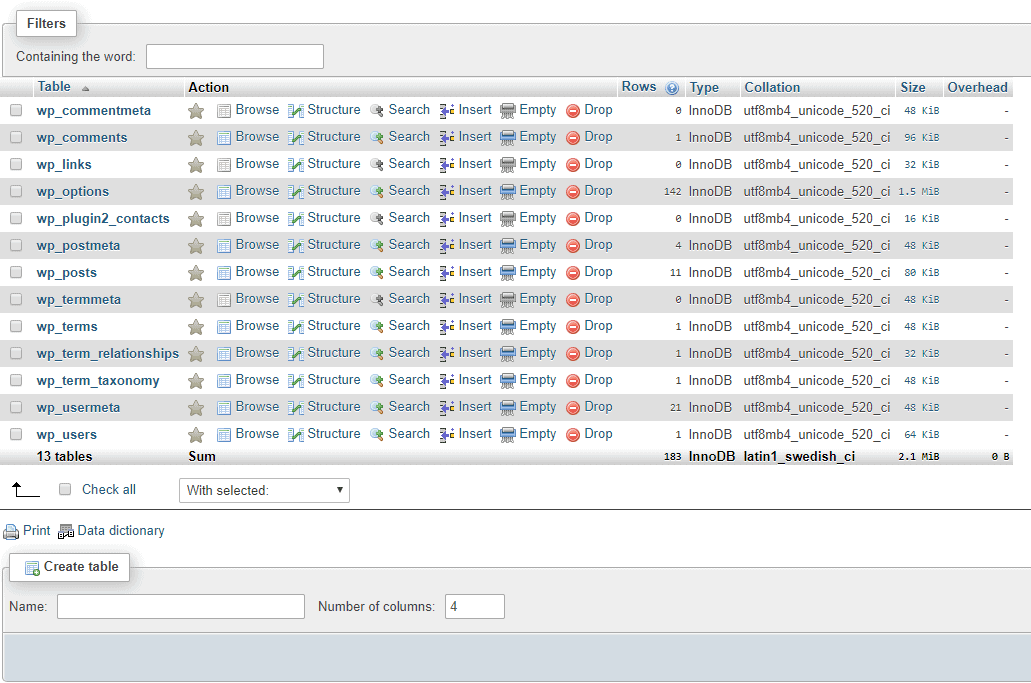Browse the wp_plugin2_contacts table

tap(257, 218)
